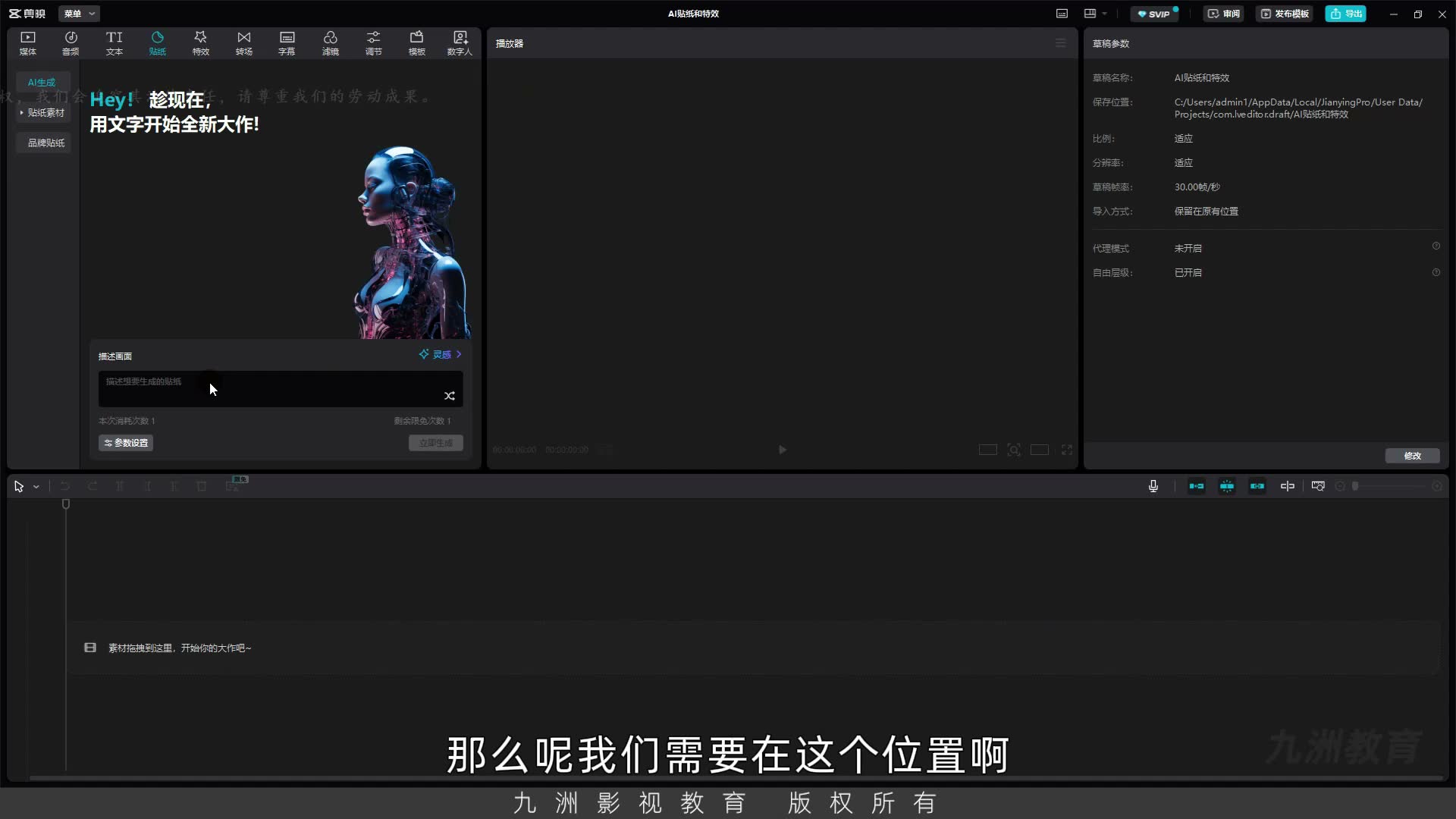
Task: Open the 滤镜 filters tab
Action: 331,43
